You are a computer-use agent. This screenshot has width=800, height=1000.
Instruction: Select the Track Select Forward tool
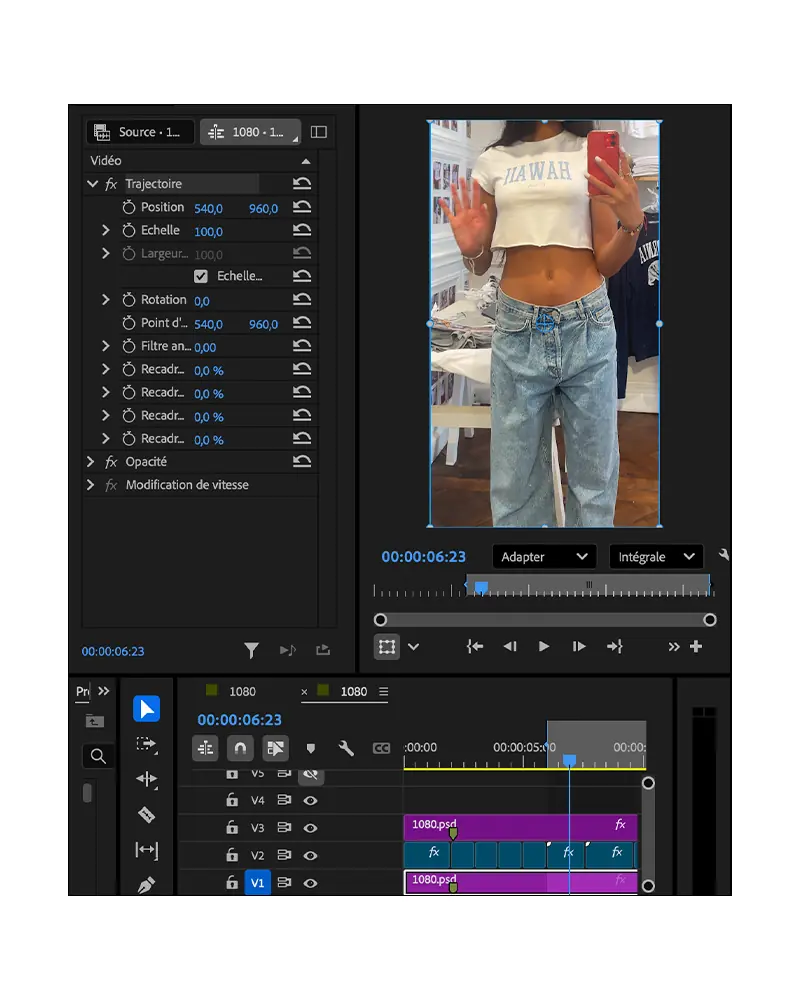click(x=146, y=744)
